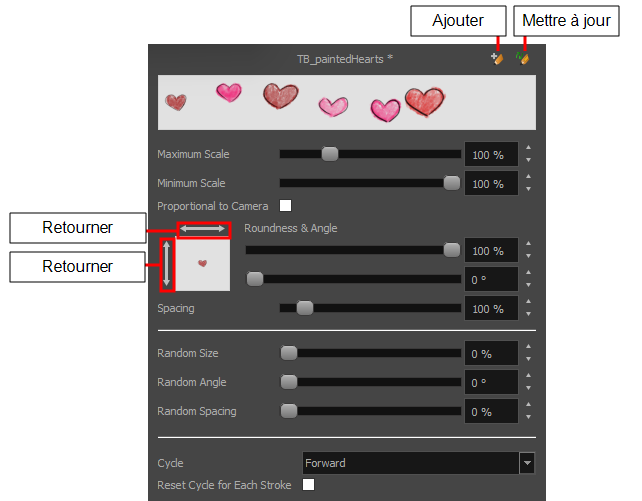Increase Random Spacing with up arrow
The image size is (642, 501).
pyautogui.click(x=529, y=404)
